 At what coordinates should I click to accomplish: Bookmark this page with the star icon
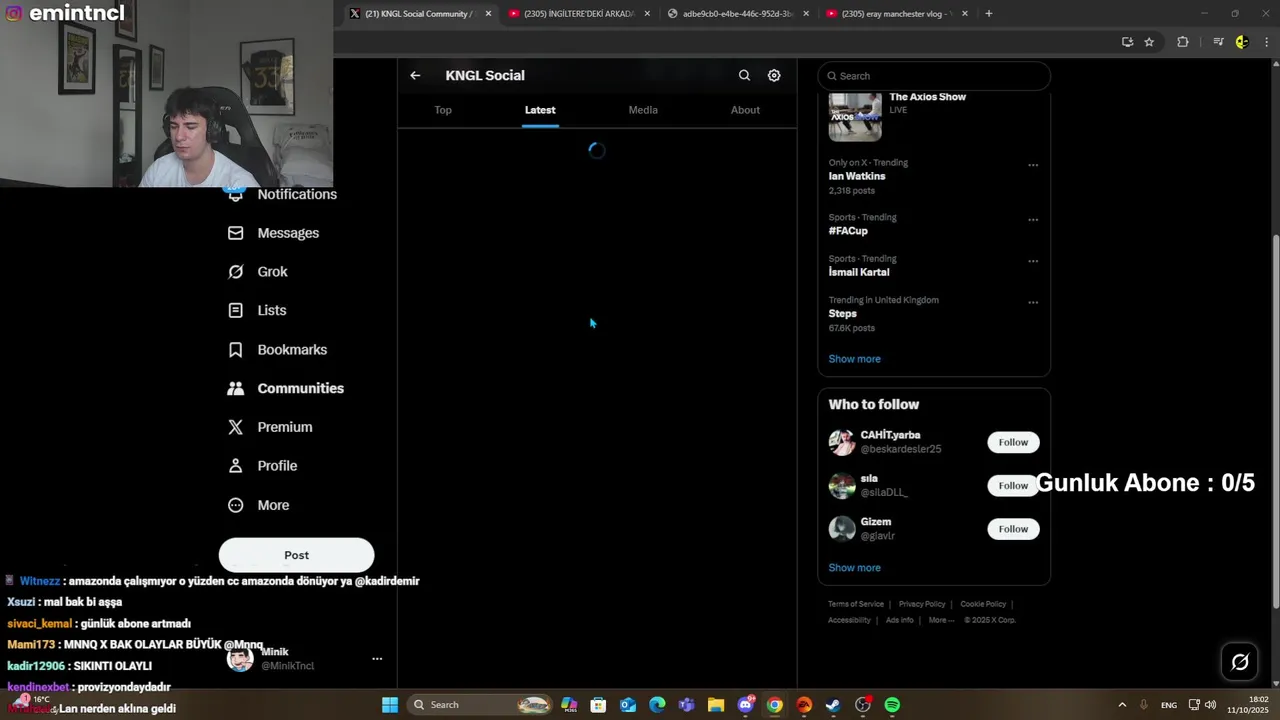pyautogui.click(x=1149, y=42)
